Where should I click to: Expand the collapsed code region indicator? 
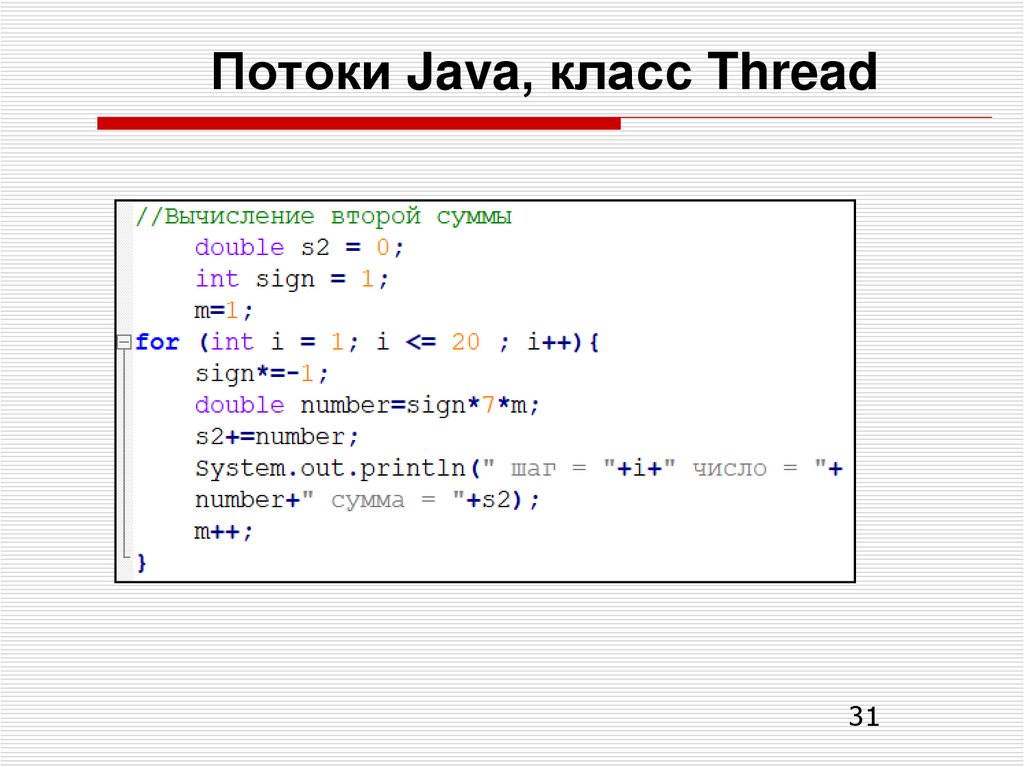(123, 342)
